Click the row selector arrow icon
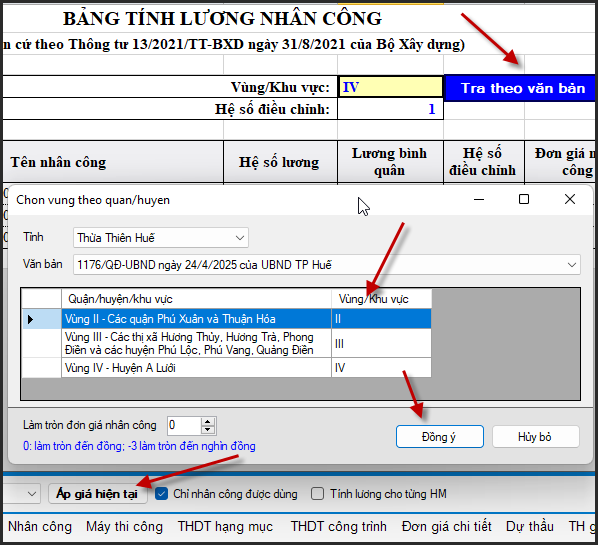The image size is (598, 545). point(31,319)
